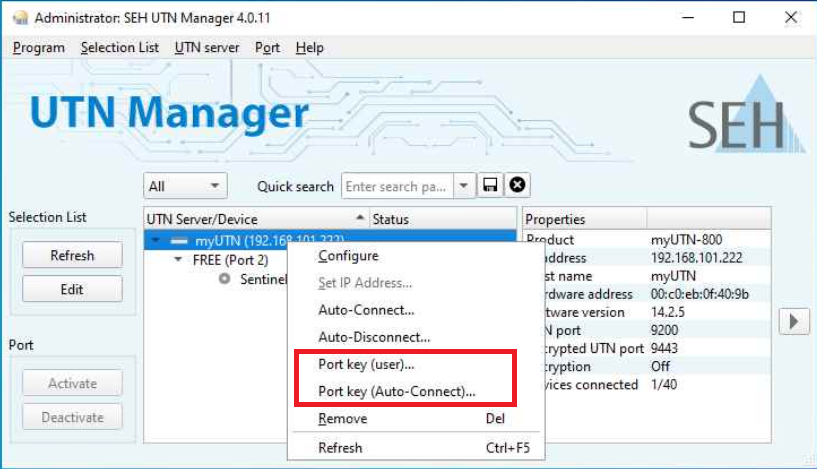This screenshot has width=817, height=469.
Task: Click devices connected value 1/40
Action: click(x=664, y=385)
